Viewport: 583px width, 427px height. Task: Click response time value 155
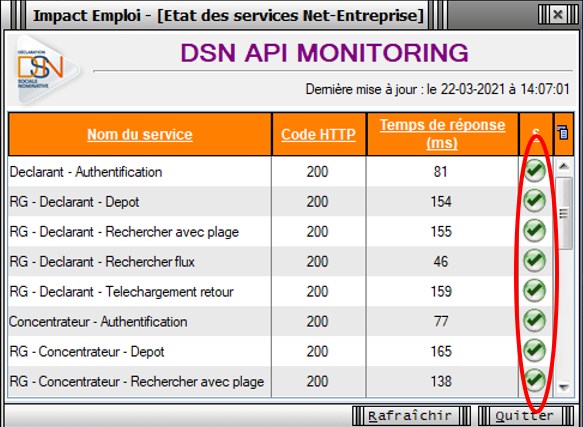coord(441,231)
